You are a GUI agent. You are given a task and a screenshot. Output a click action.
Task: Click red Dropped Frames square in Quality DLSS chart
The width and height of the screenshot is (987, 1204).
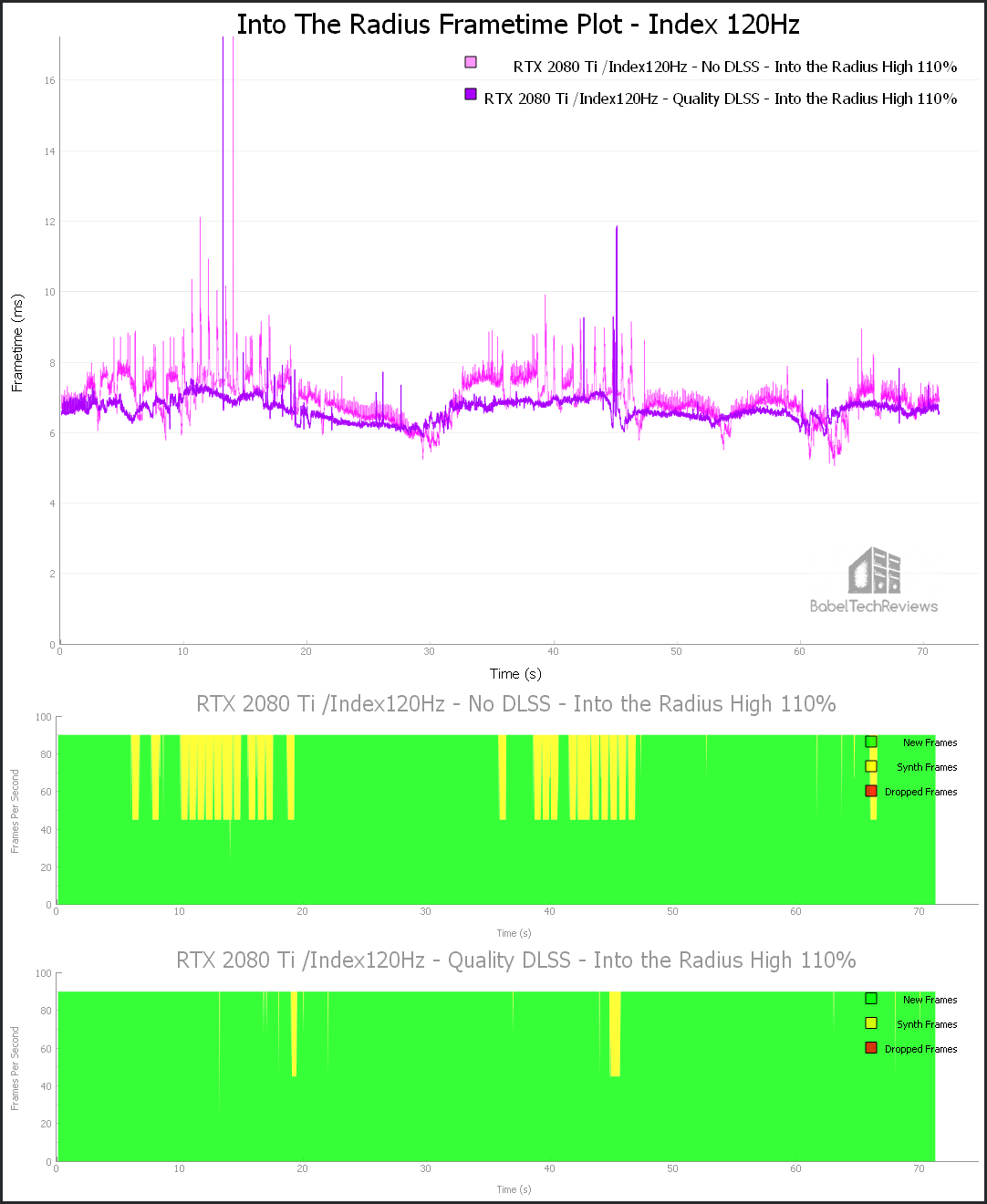[x=871, y=1049]
